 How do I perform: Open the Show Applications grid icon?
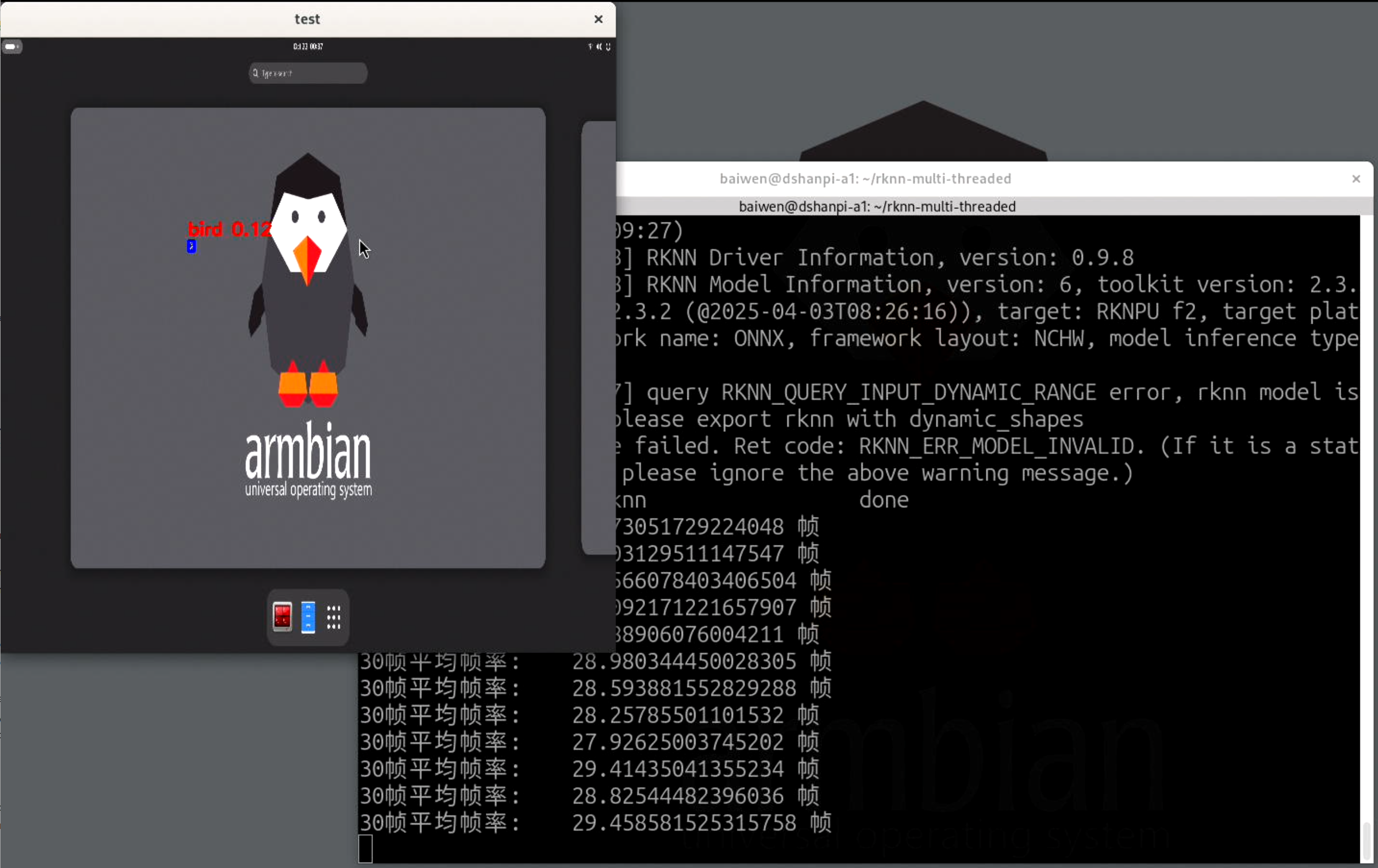tap(334, 617)
